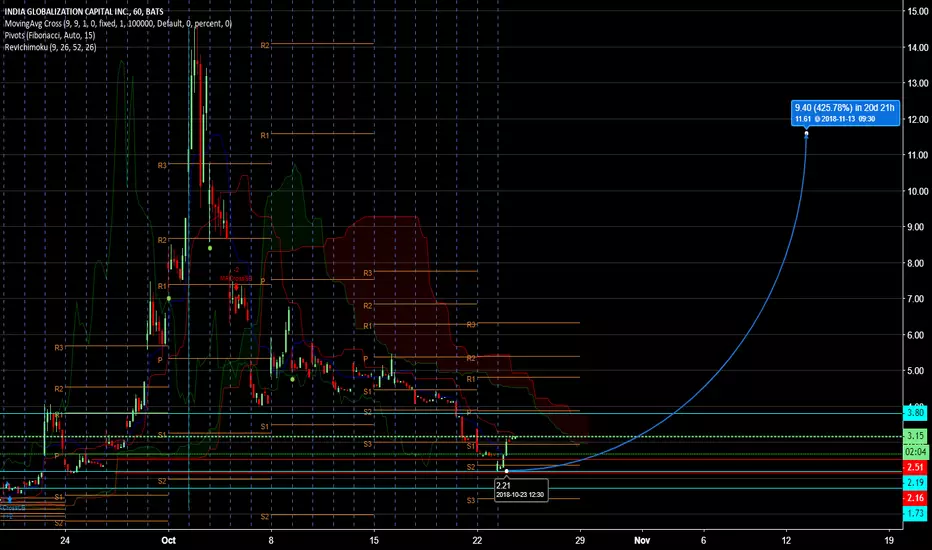Select the end point of the blue forecast curve
This screenshot has width=932, height=550.
coord(807,134)
